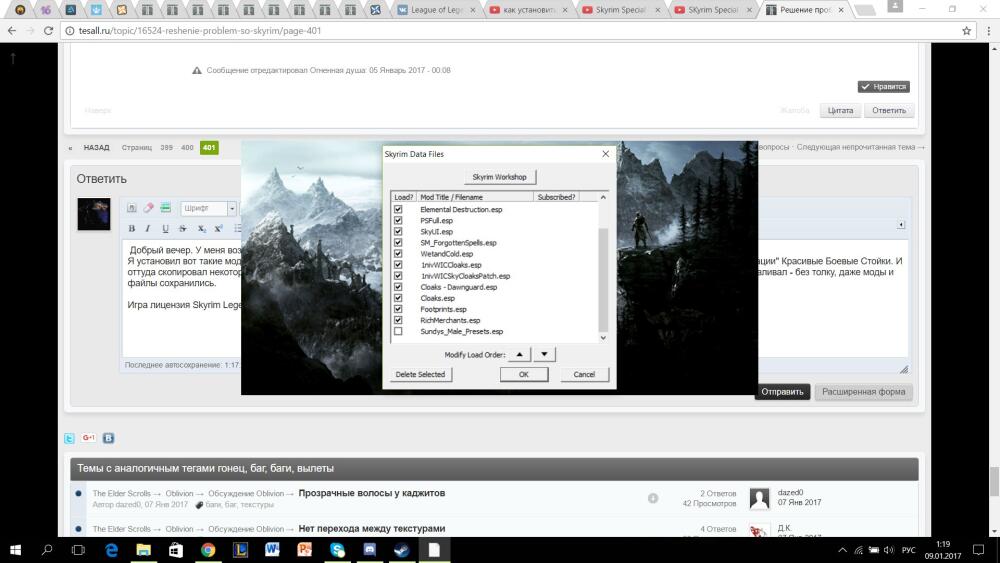
Task: Uncheck Footprints.esp checkbox
Action: pos(398,309)
